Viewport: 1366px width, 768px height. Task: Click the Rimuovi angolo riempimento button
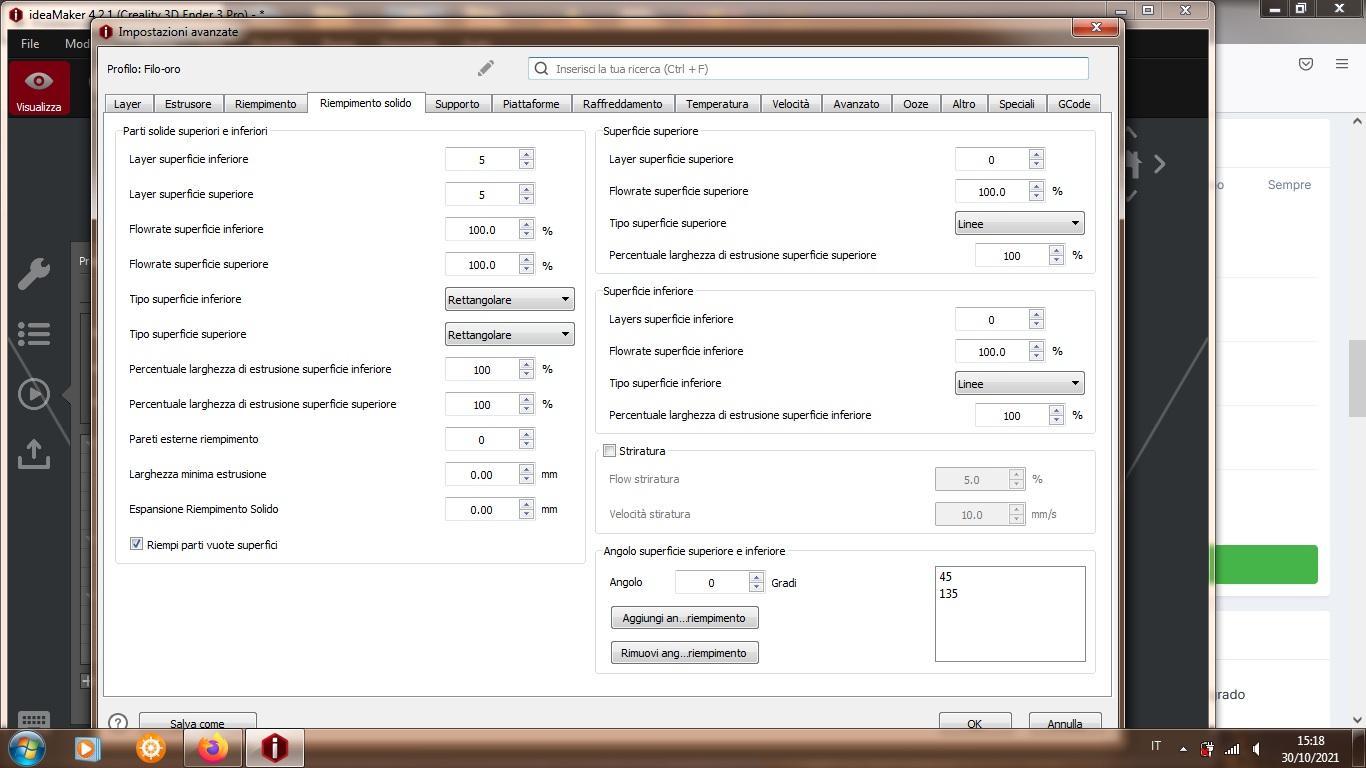click(x=684, y=653)
